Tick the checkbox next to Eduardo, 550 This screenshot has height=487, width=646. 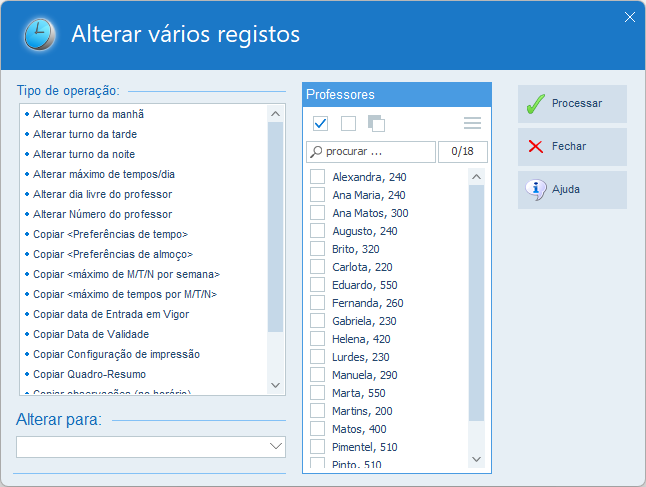(318, 285)
